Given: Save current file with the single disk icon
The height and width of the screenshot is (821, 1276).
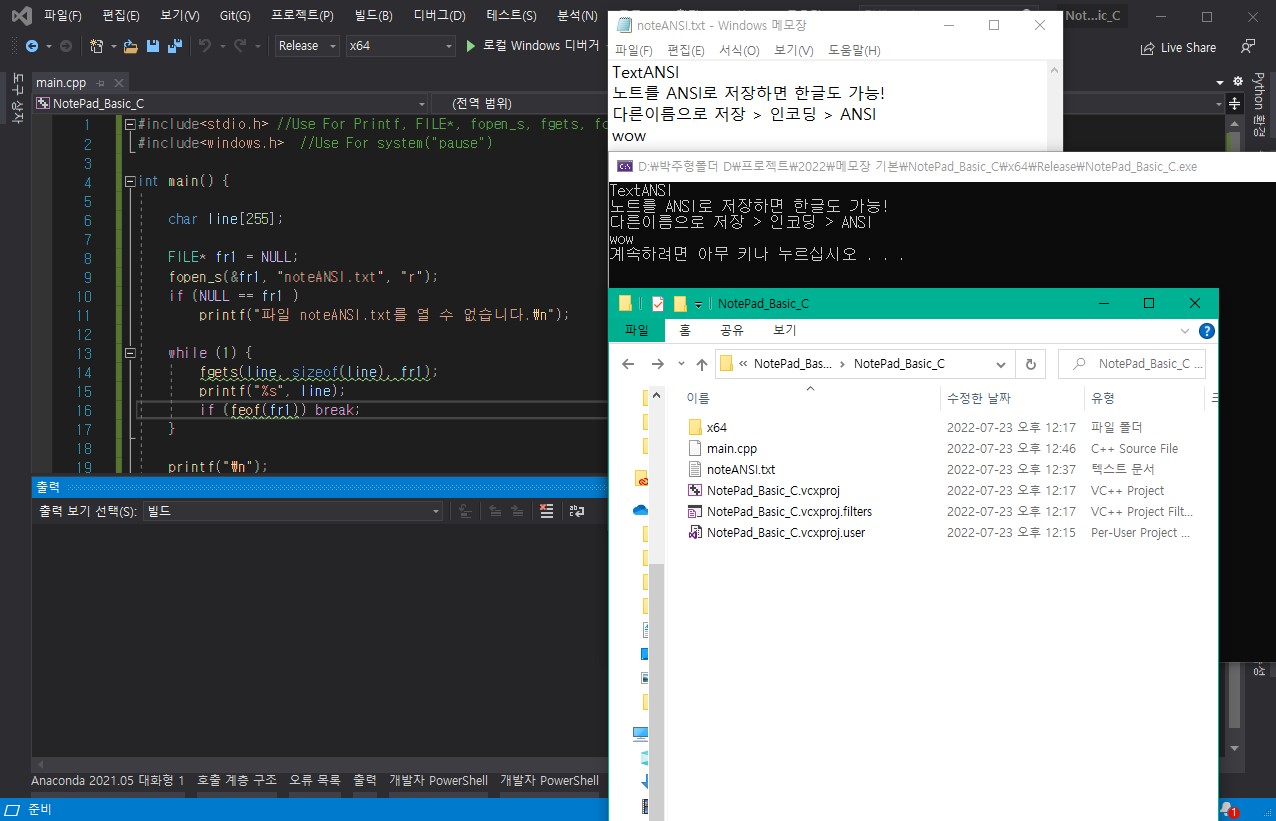Looking at the screenshot, I should pyautogui.click(x=153, y=46).
